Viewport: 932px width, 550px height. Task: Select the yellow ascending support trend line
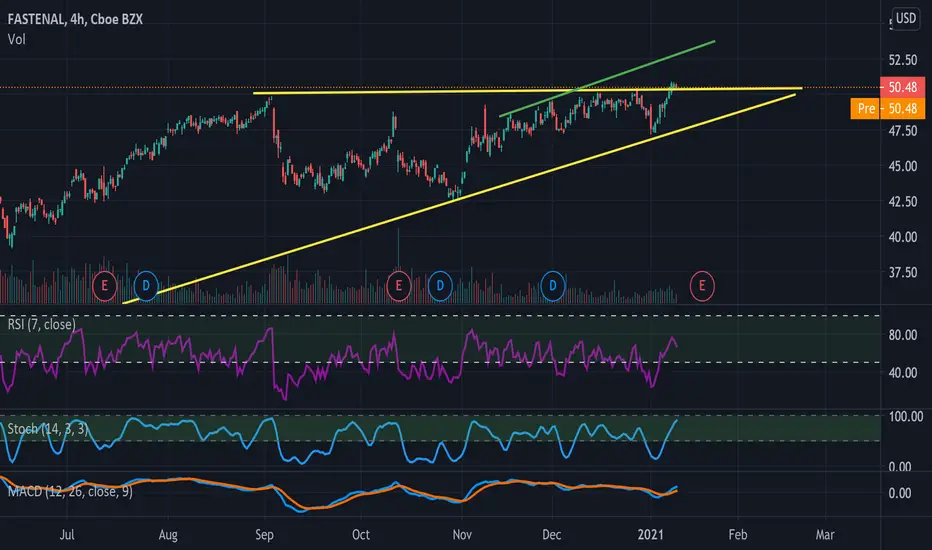point(459,199)
